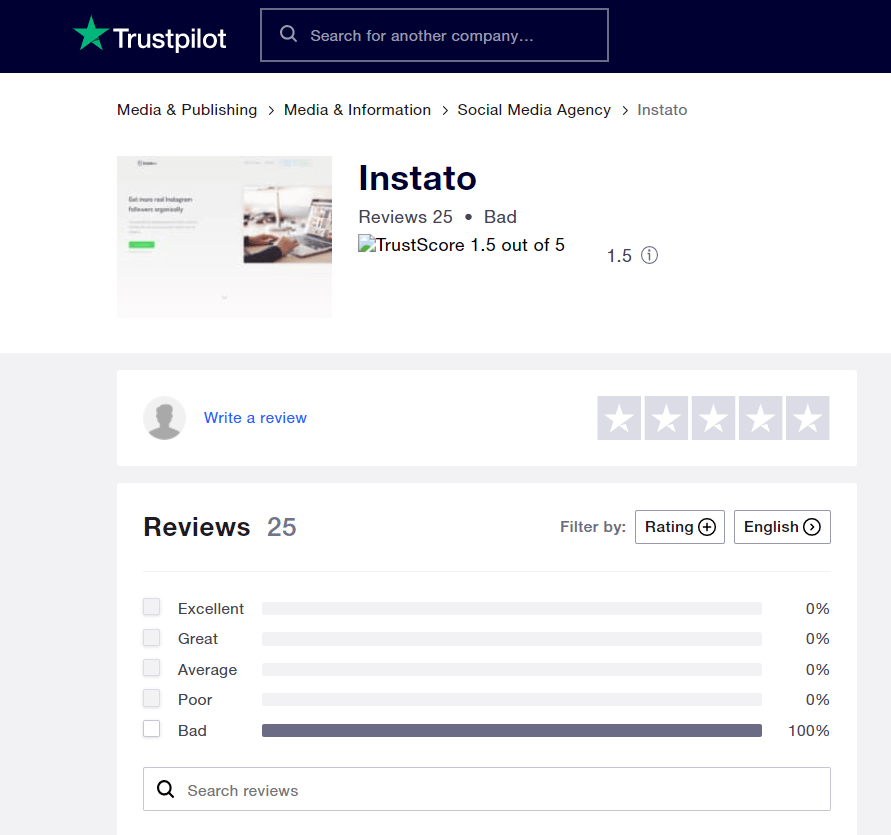Click the Great 0% rating bar
The width and height of the screenshot is (891, 835).
click(511, 639)
